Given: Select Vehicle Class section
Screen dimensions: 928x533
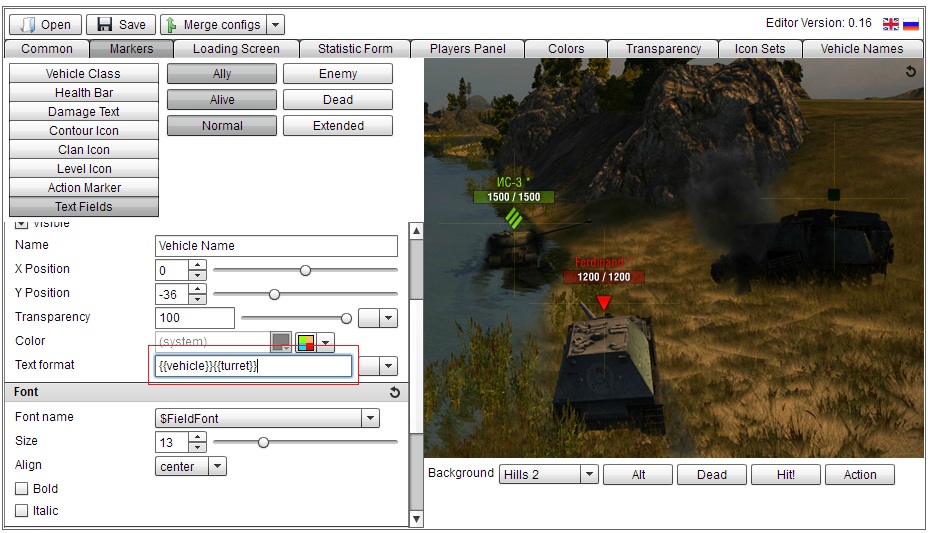Looking at the screenshot, I should [x=83, y=73].
